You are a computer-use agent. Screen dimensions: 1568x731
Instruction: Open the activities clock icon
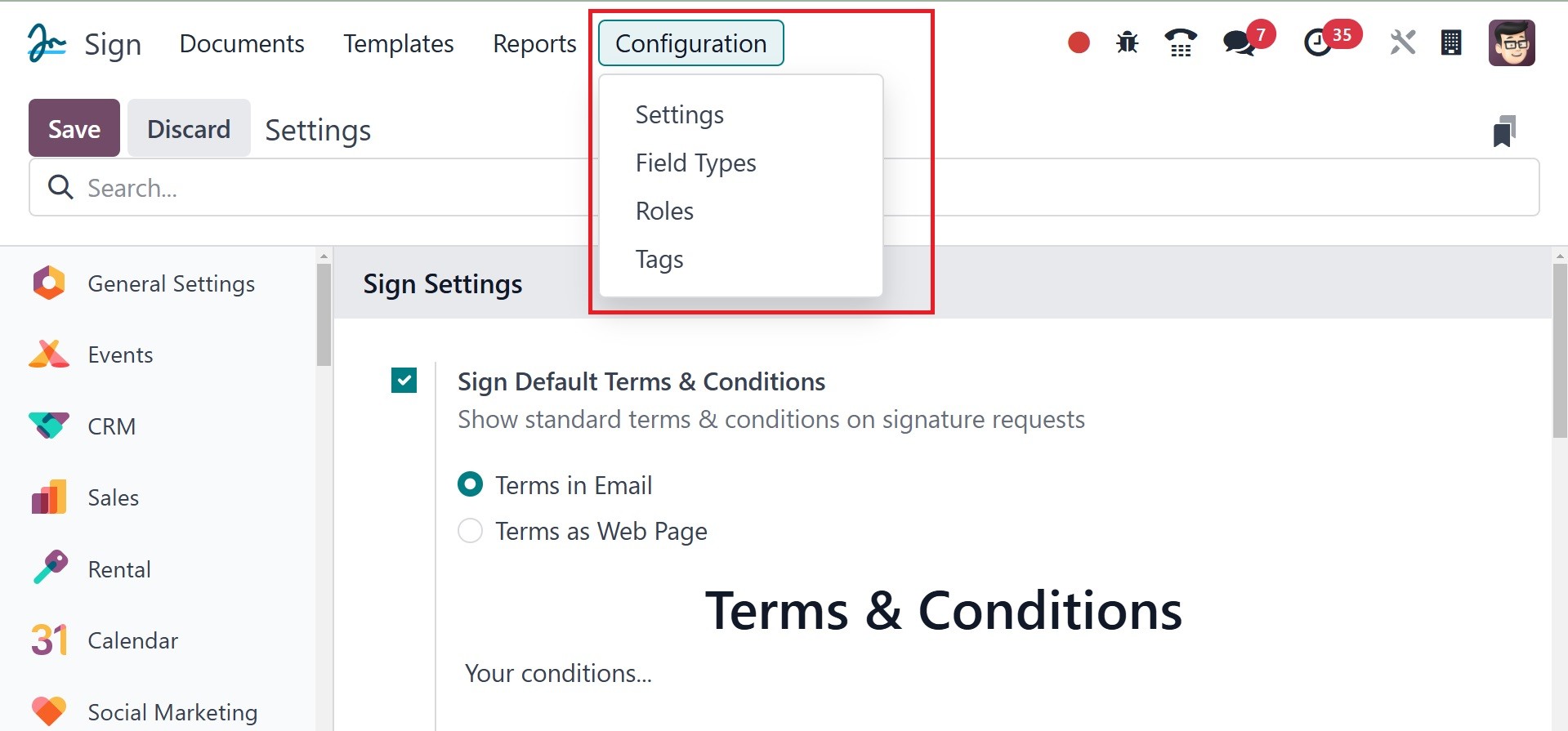click(1317, 42)
